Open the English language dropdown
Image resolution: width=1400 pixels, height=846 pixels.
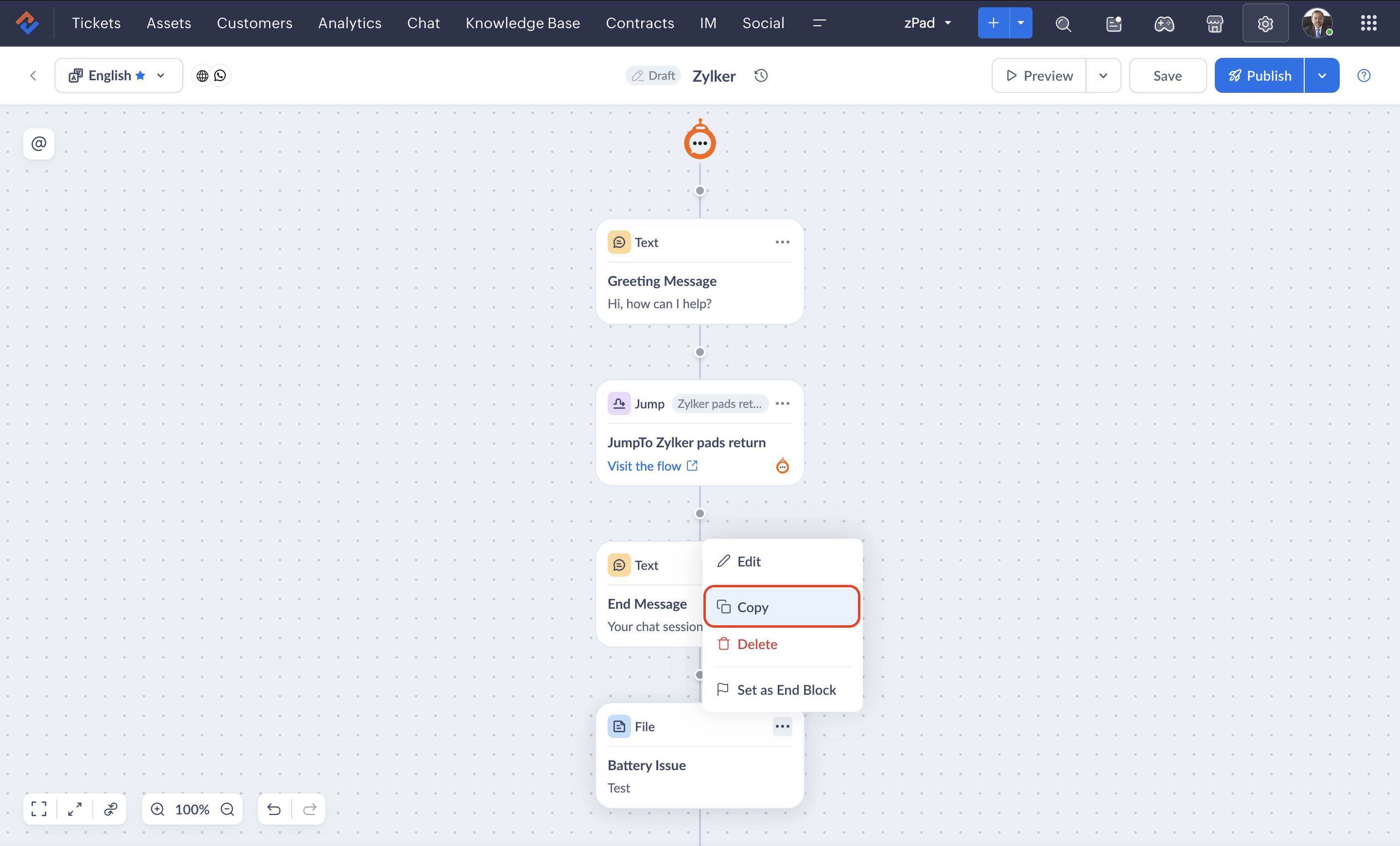pos(118,75)
